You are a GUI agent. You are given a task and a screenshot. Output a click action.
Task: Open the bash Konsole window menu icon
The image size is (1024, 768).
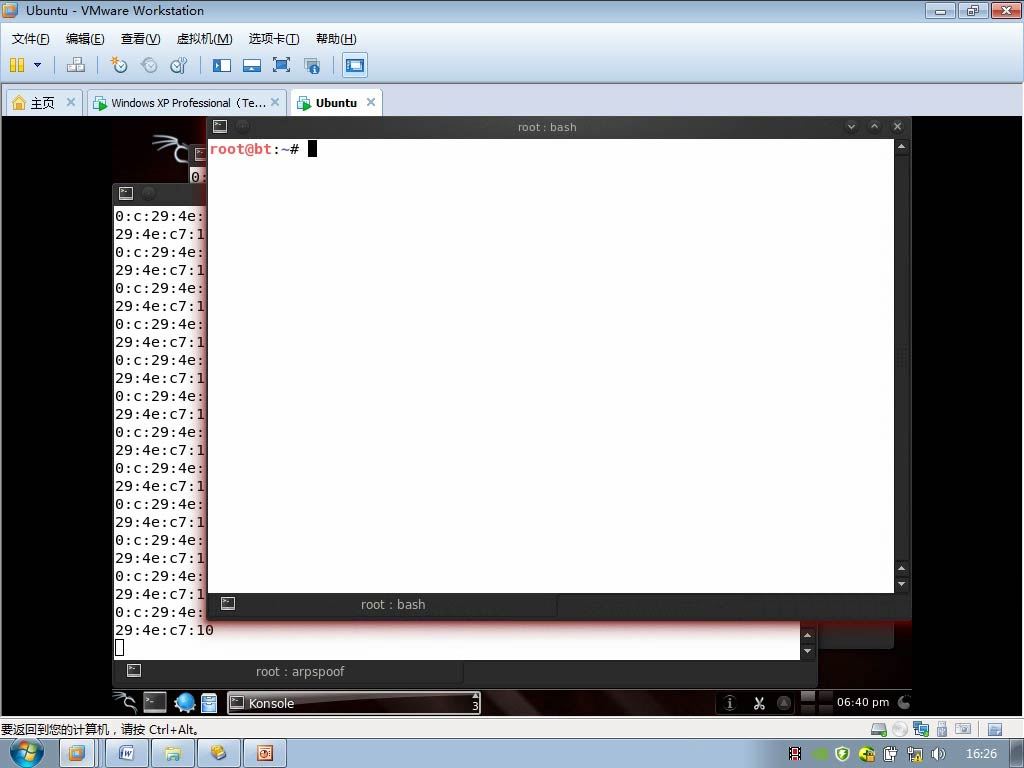click(x=220, y=127)
